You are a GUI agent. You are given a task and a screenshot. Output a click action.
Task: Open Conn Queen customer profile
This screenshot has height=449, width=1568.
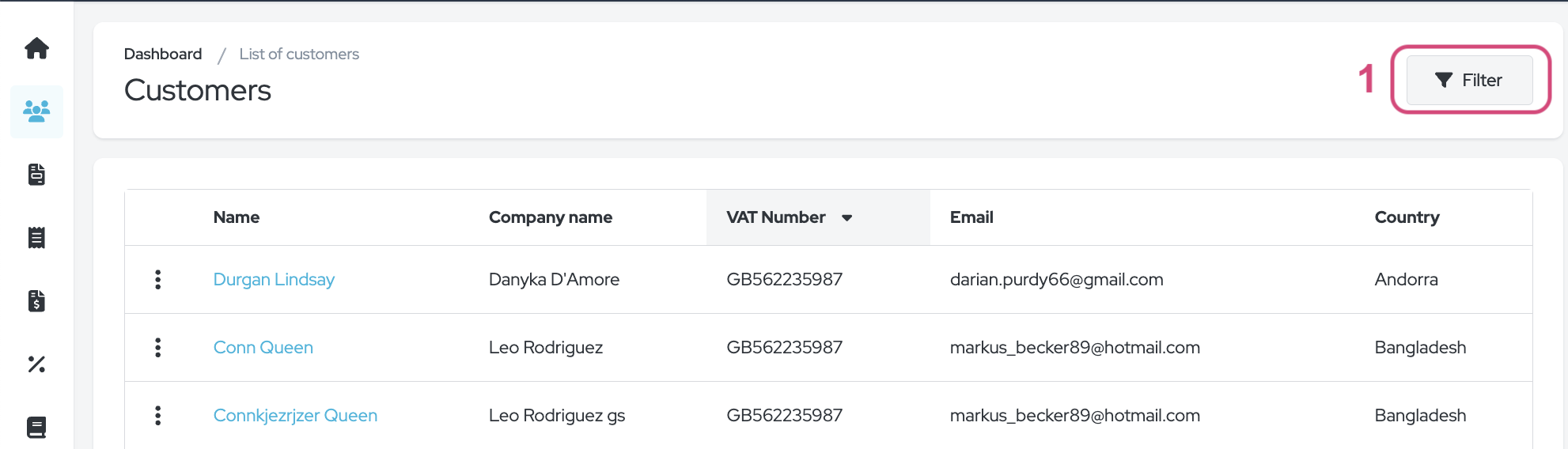[263, 348]
